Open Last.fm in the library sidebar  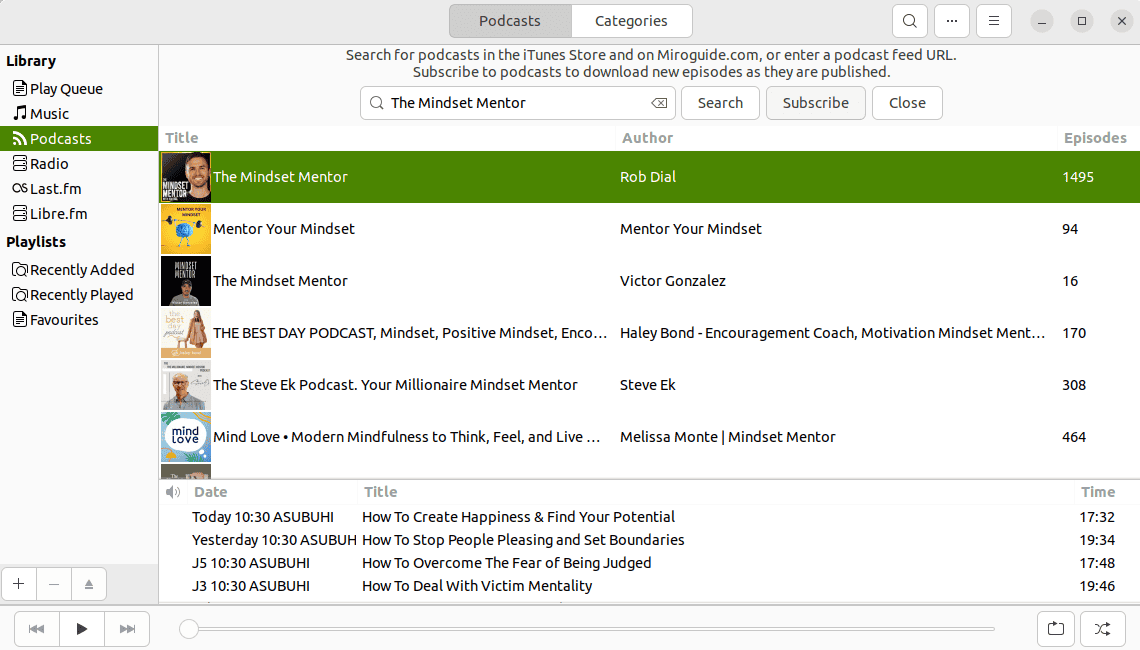pyautogui.click(x=55, y=189)
